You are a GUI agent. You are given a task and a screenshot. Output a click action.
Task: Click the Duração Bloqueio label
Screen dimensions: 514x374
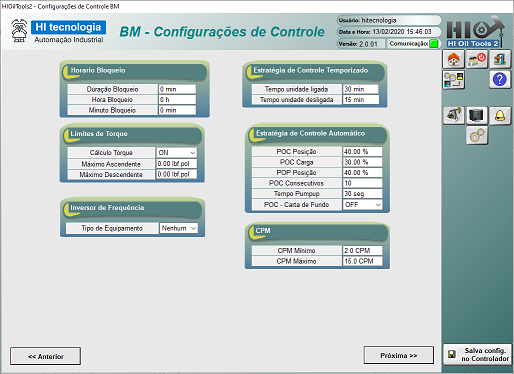(x=112, y=89)
